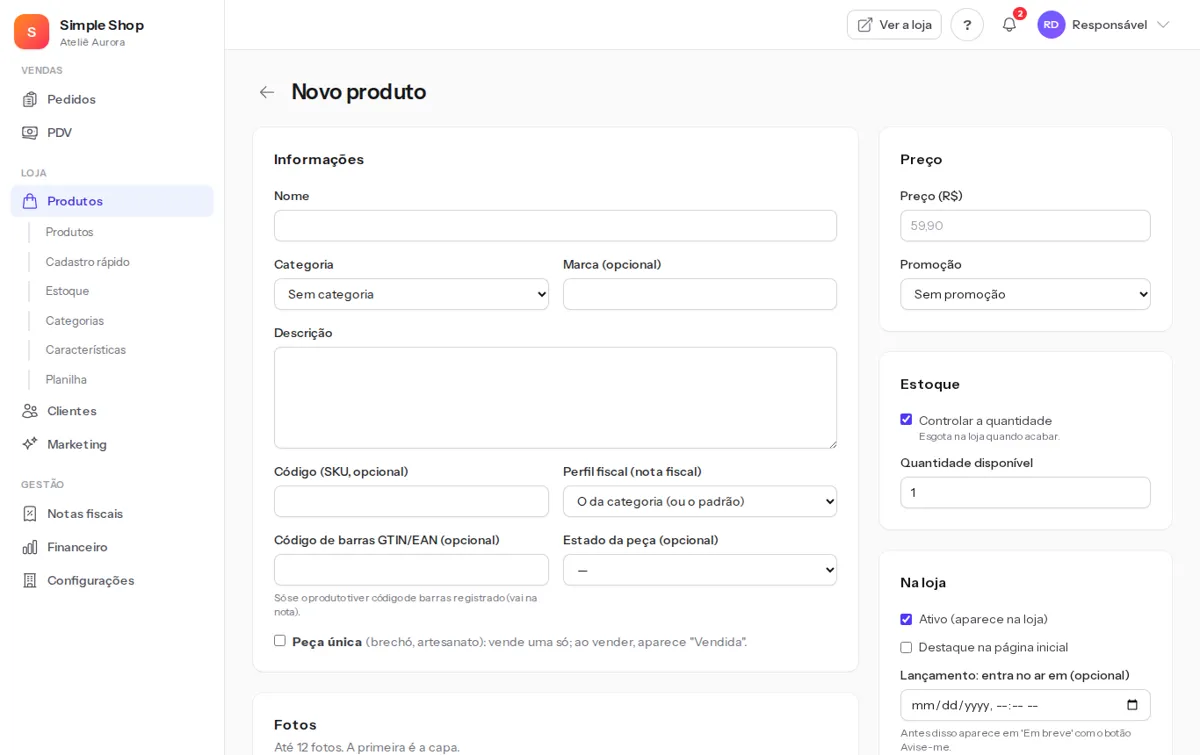Click the Pedidos clipboard icon
This screenshot has width=1200, height=755.
click(x=30, y=99)
